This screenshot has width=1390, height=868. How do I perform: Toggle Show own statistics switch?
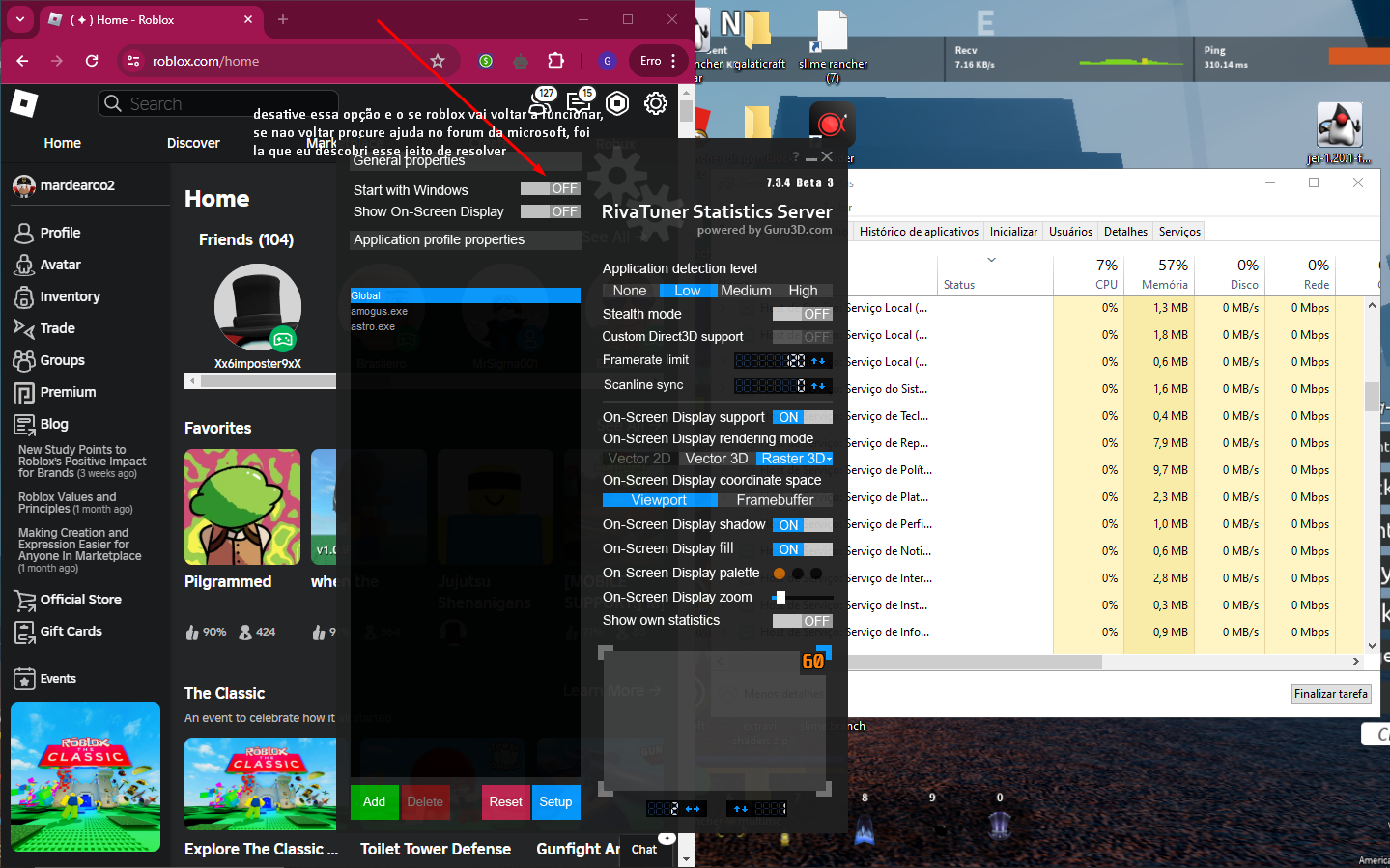click(803, 621)
